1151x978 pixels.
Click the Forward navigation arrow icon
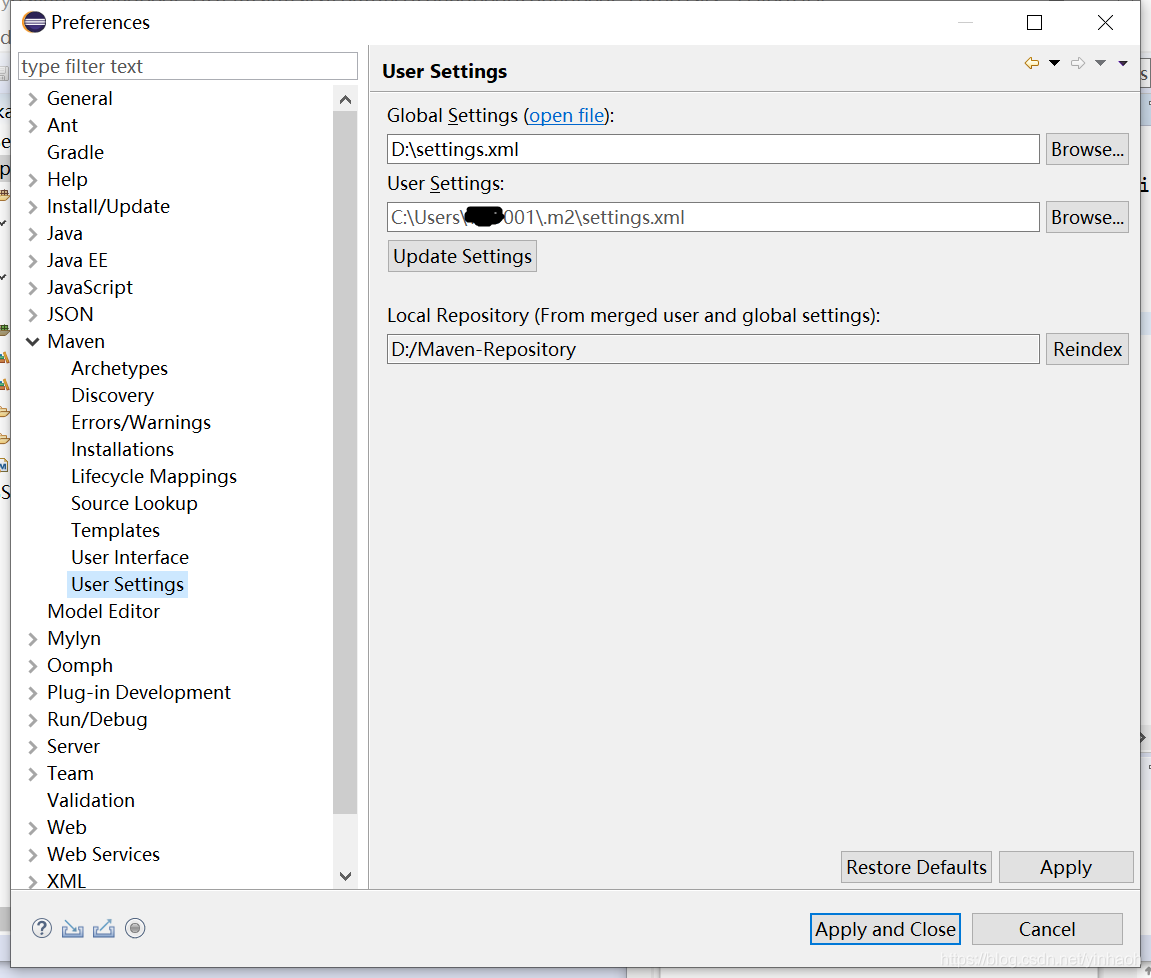coord(1078,63)
